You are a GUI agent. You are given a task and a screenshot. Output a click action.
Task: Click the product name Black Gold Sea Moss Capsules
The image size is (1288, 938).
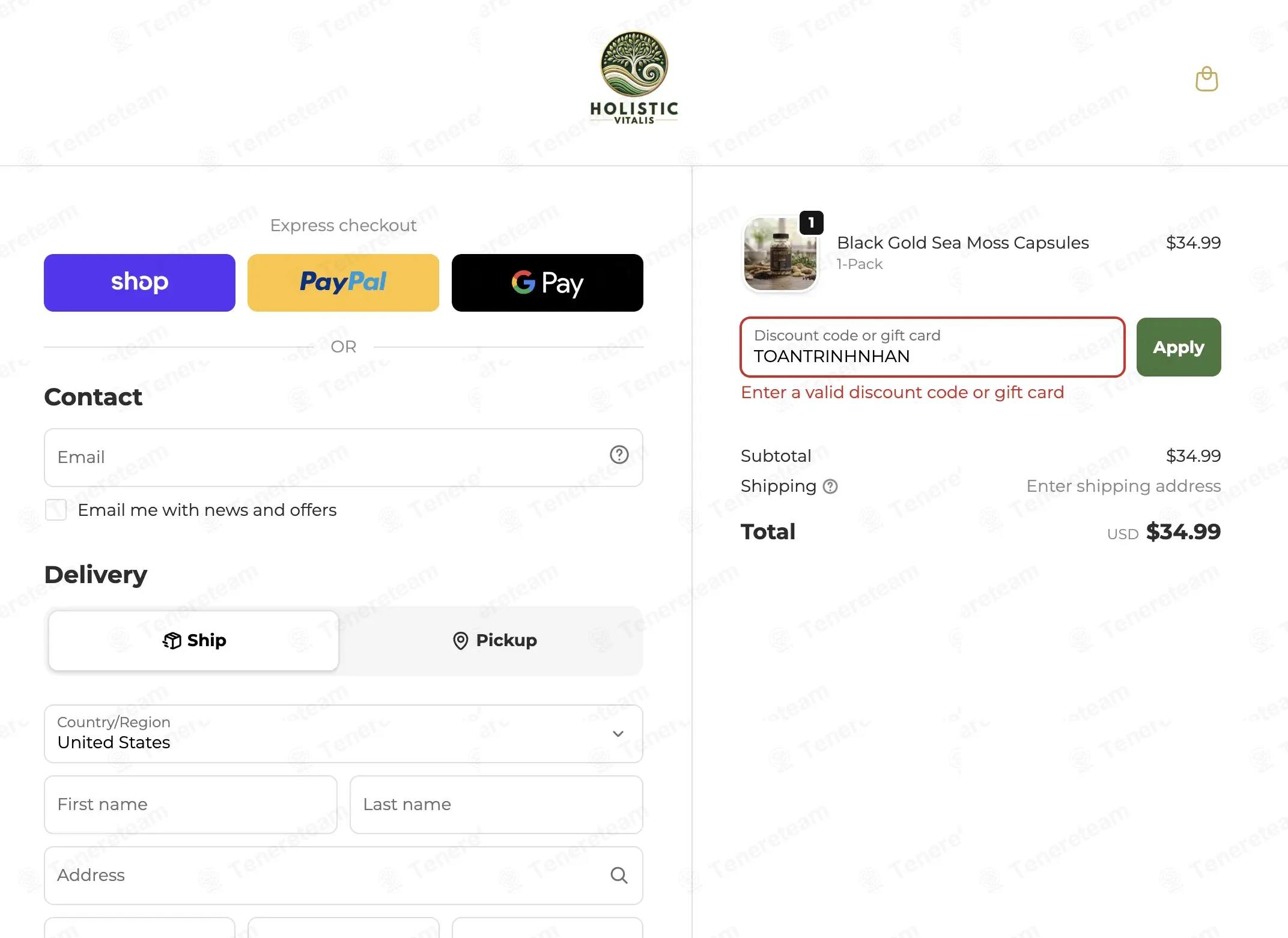(962, 243)
